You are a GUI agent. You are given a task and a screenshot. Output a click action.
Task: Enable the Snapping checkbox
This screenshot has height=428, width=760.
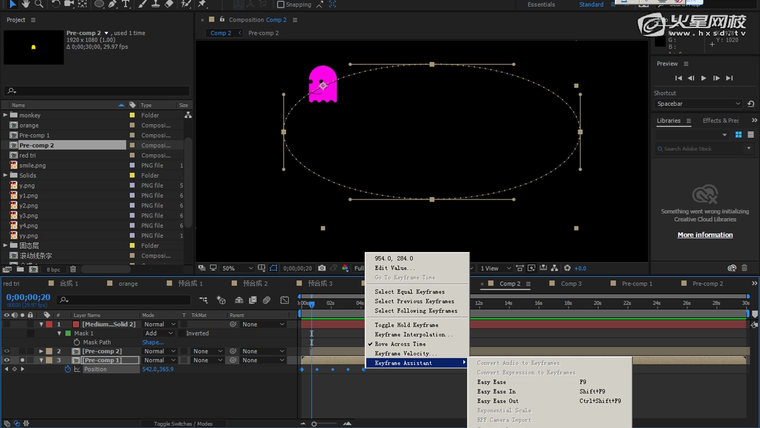pos(281,5)
